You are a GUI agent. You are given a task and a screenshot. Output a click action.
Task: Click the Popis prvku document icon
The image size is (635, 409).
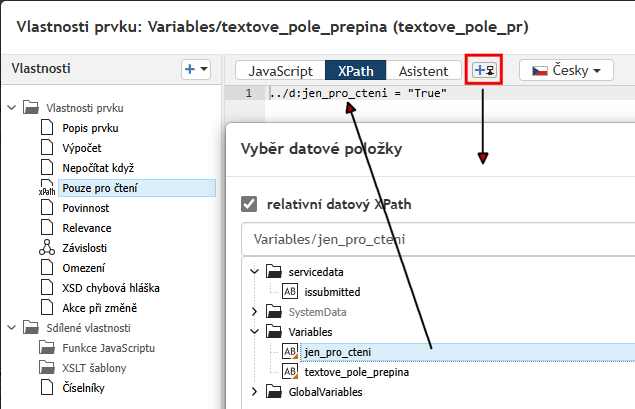pos(47,127)
